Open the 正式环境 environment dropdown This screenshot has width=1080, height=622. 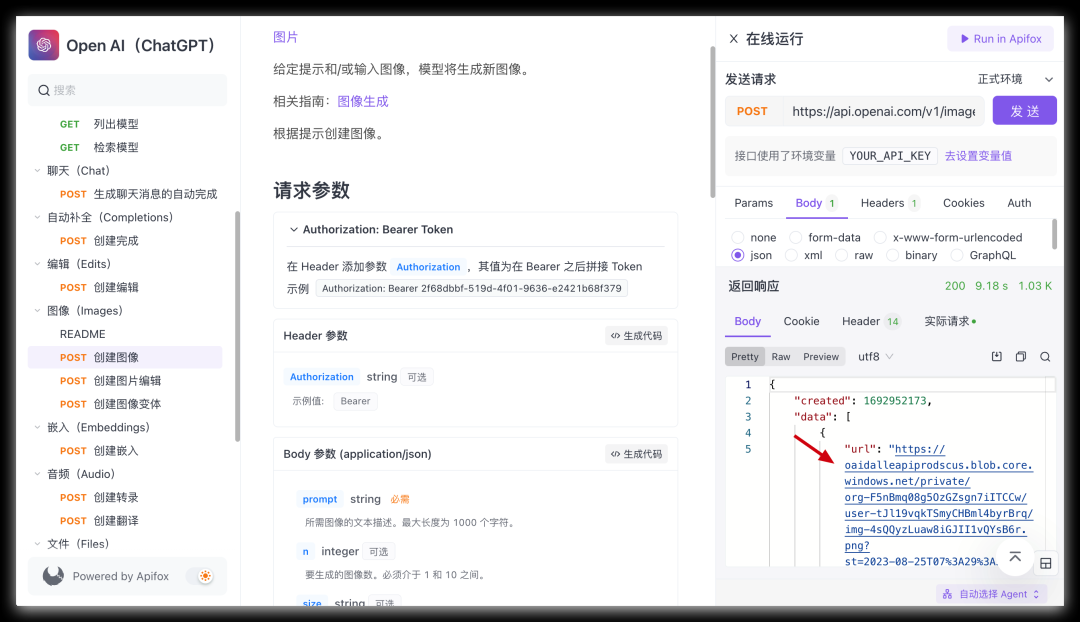click(x=1015, y=79)
